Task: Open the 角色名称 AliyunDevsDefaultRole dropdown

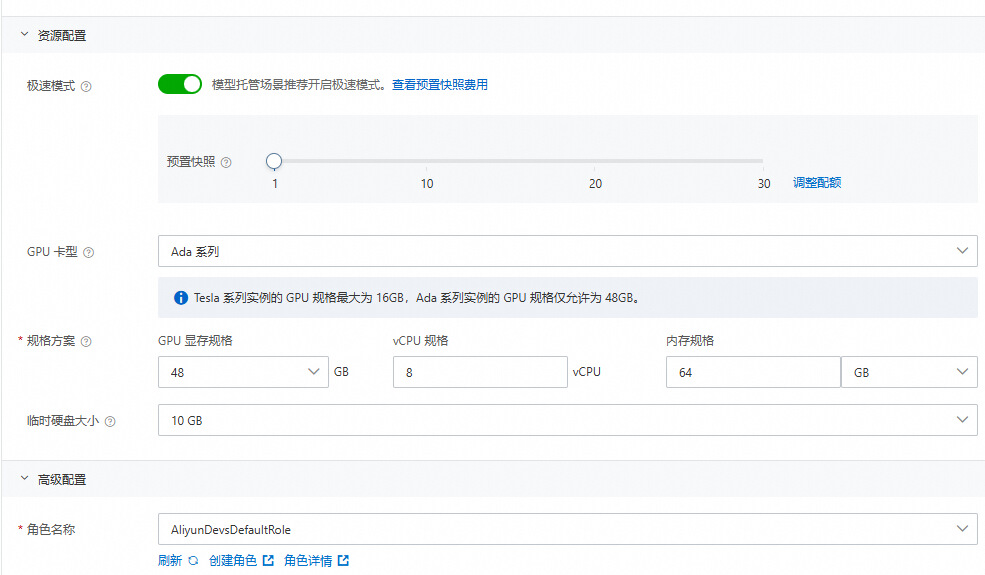Action: [567, 529]
